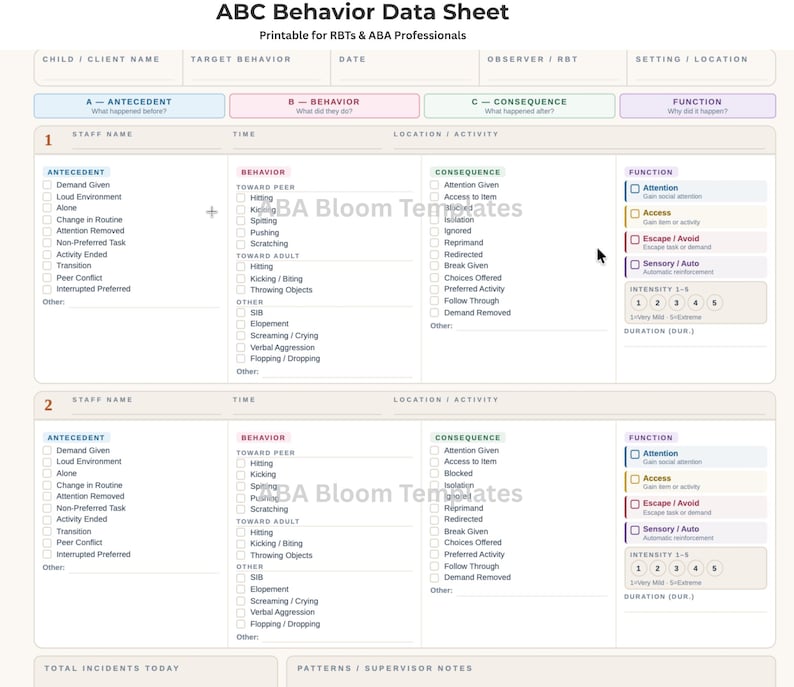Check Choices Offered in incident 2 consequence
The image size is (794, 687).
[x=434, y=543]
